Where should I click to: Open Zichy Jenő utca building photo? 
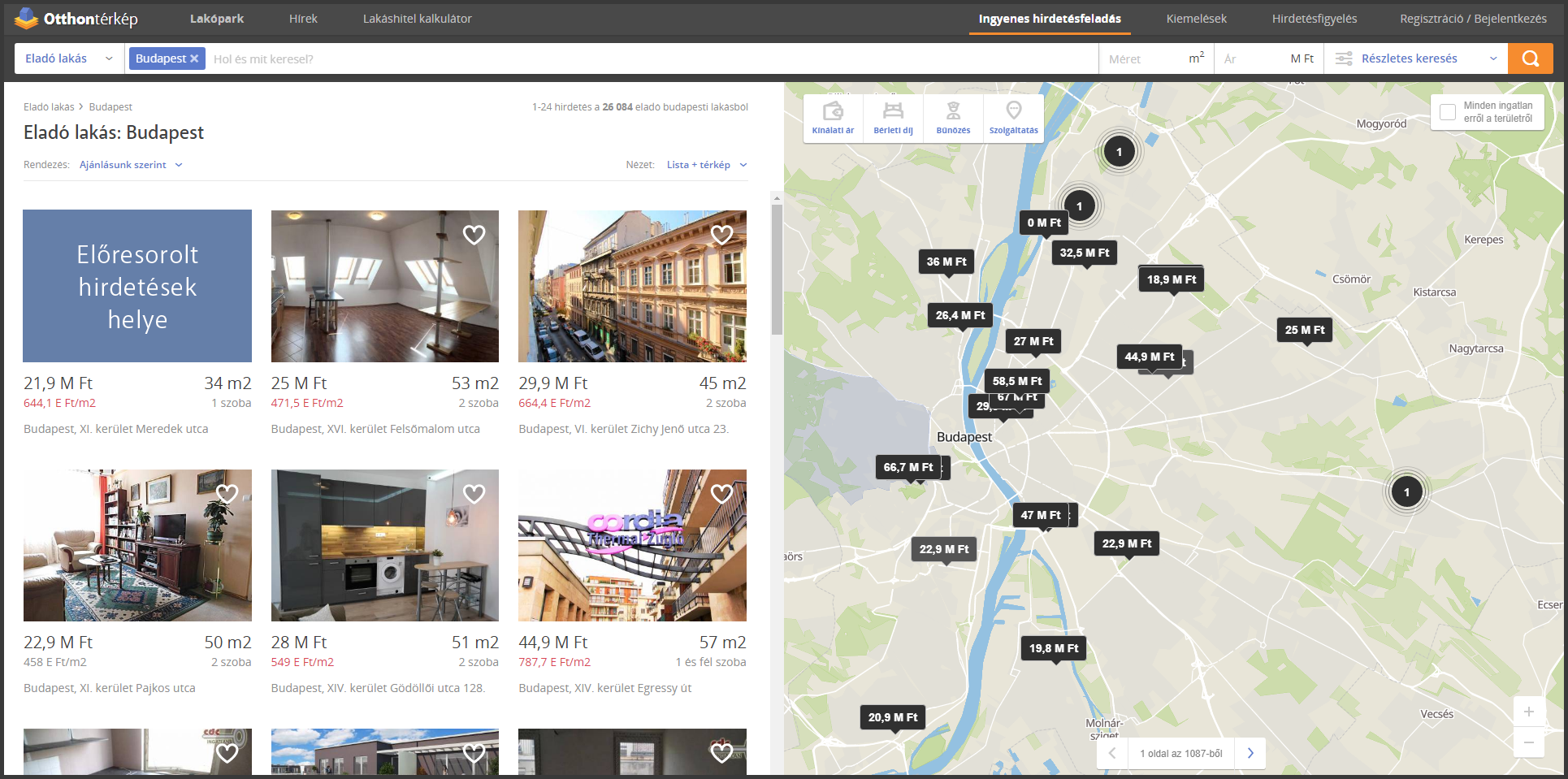[632, 286]
